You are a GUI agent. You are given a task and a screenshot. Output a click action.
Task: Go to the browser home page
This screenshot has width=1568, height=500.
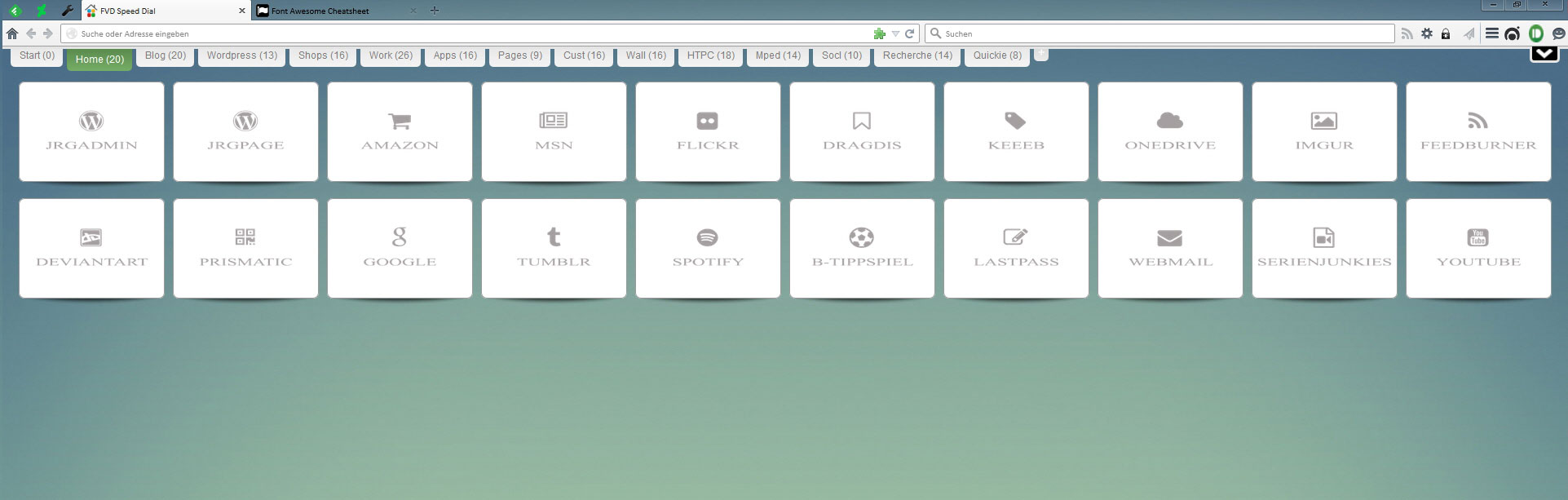coord(12,33)
